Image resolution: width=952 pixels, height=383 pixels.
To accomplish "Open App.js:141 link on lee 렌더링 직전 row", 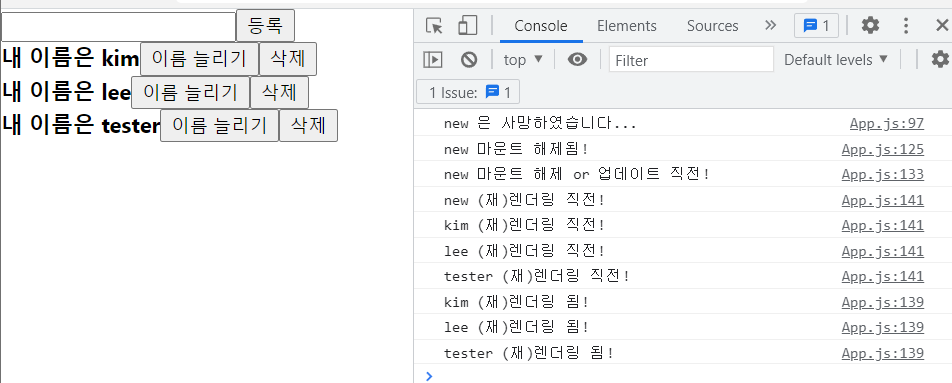I will [883, 251].
